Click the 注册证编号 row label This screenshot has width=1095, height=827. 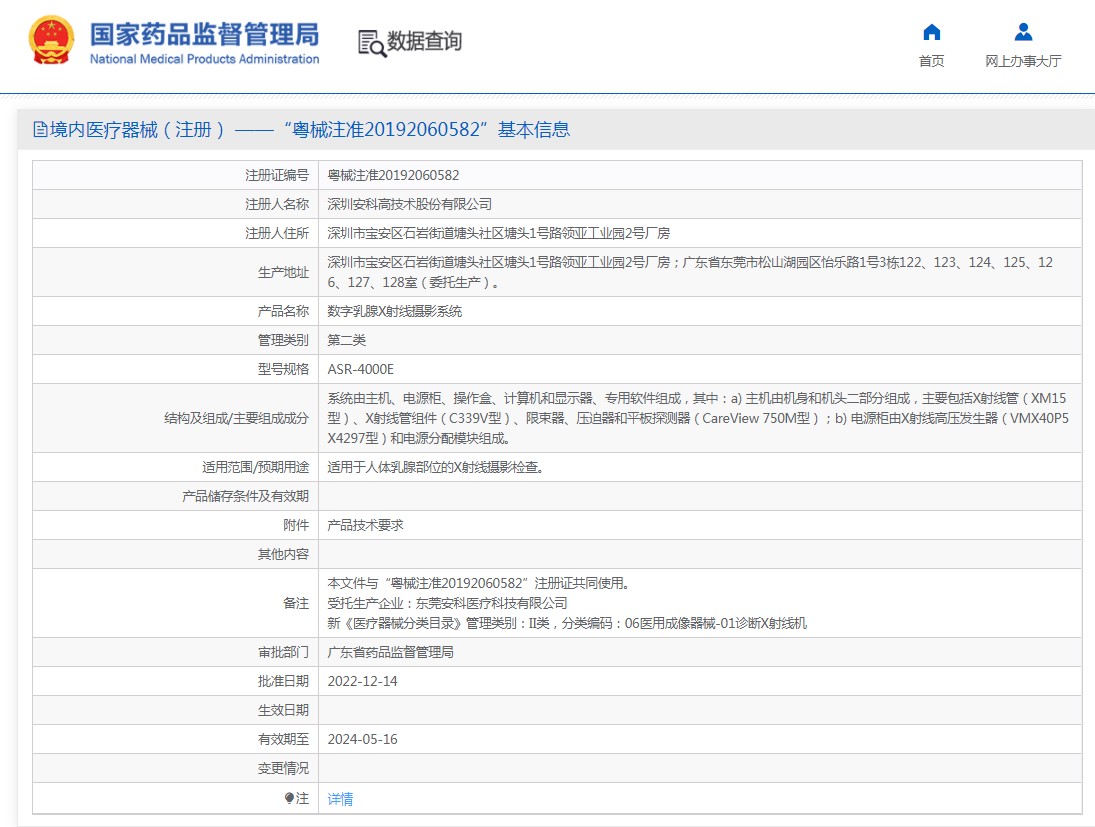tap(277, 175)
